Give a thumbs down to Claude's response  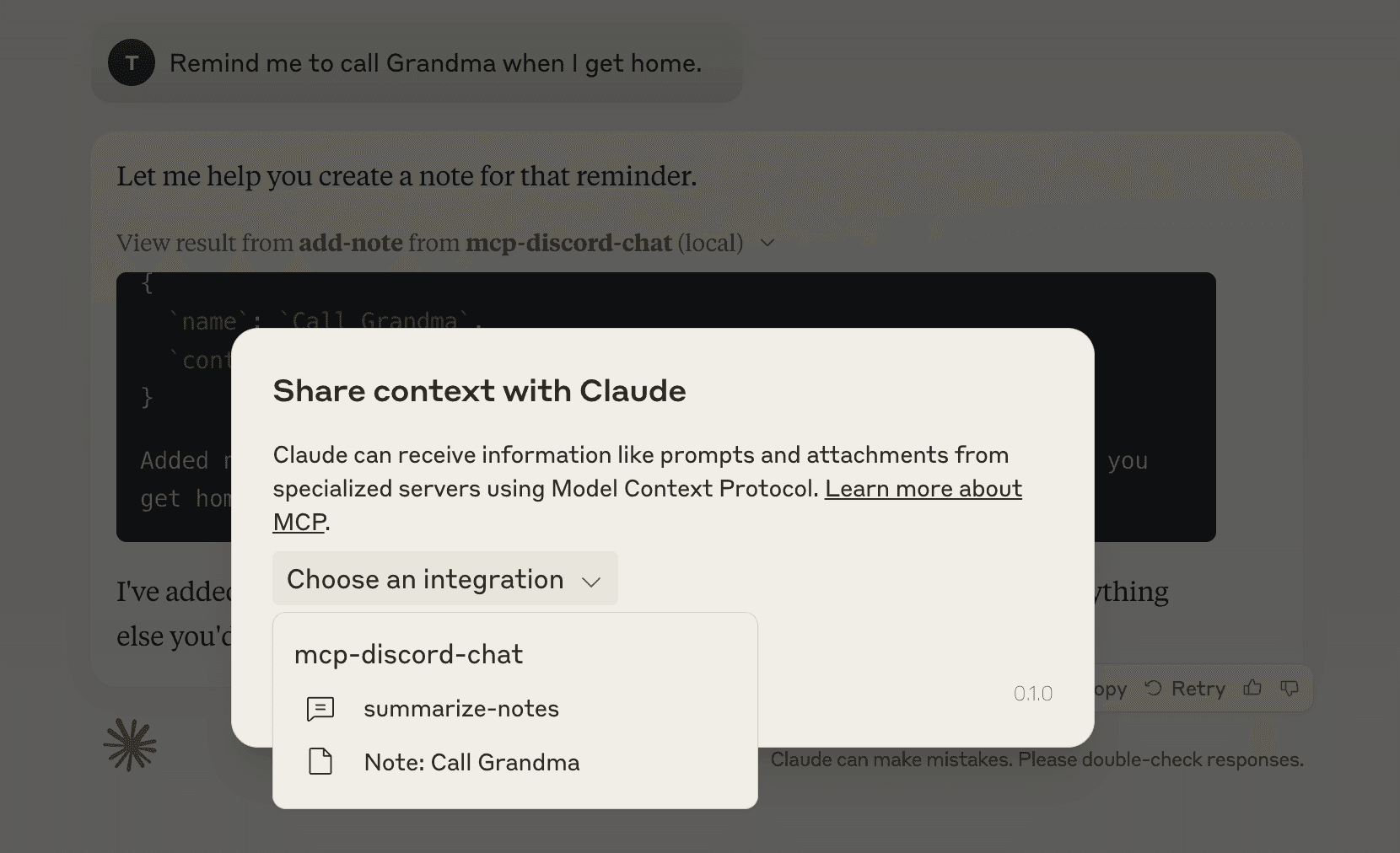(x=1290, y=689)
